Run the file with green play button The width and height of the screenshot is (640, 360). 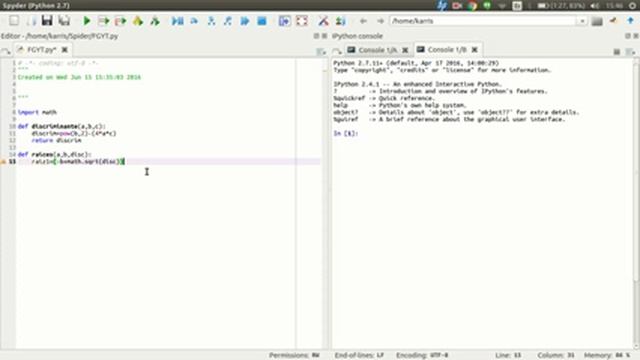[x=87, y=20]
